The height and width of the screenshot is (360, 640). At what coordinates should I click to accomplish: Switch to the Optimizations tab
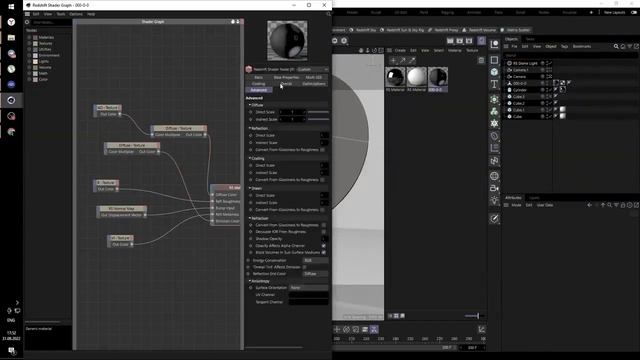(314, 84)
